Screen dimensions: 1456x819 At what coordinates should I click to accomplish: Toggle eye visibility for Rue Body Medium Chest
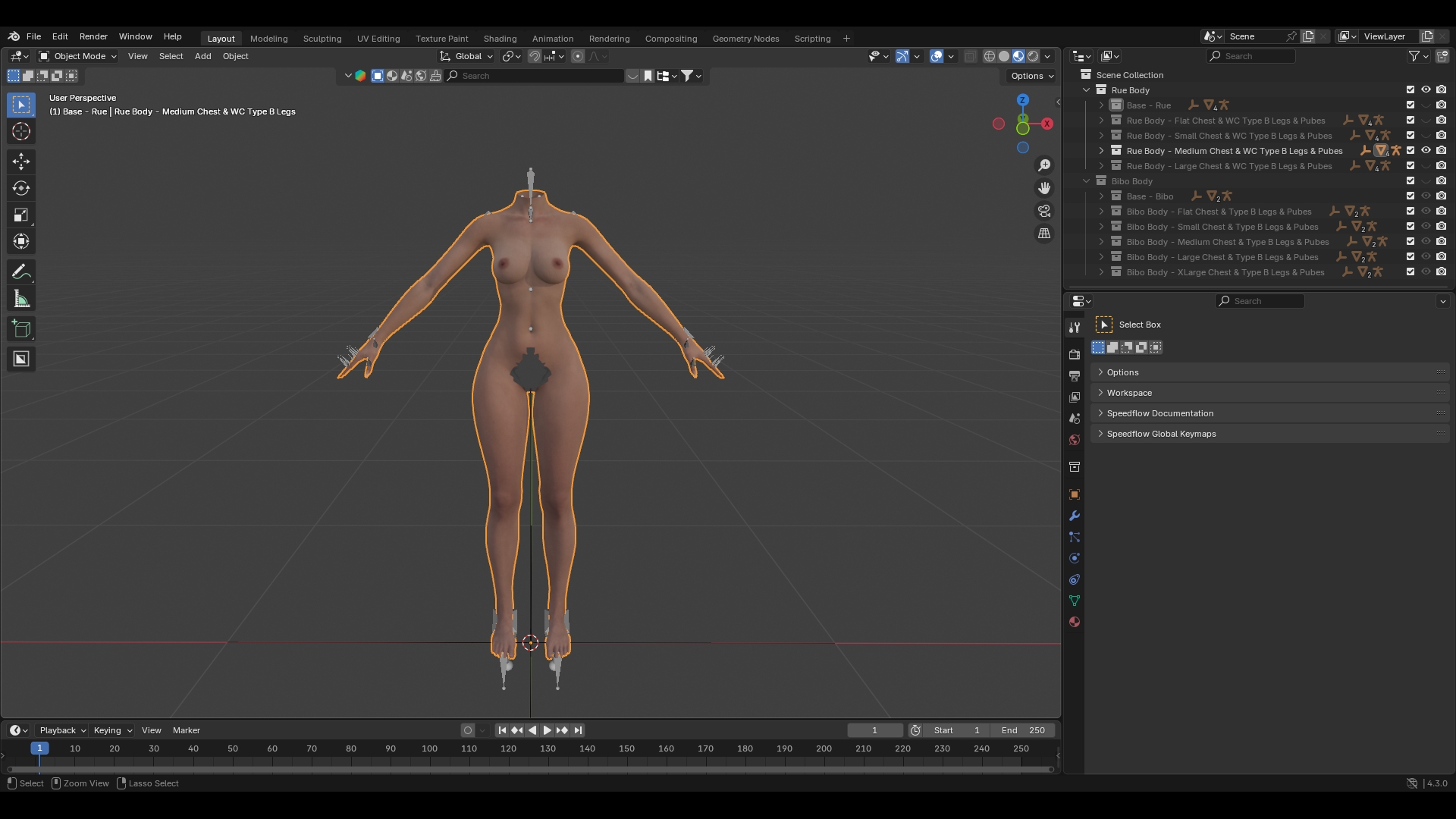coord(1426,150)
